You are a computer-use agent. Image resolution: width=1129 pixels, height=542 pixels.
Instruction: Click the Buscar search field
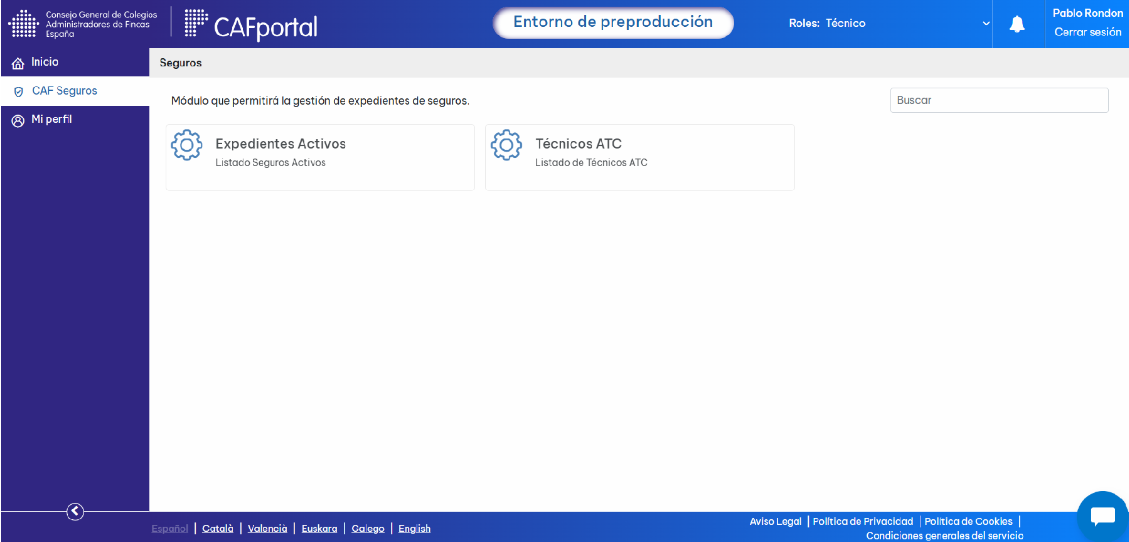click(x=999, y=100)
